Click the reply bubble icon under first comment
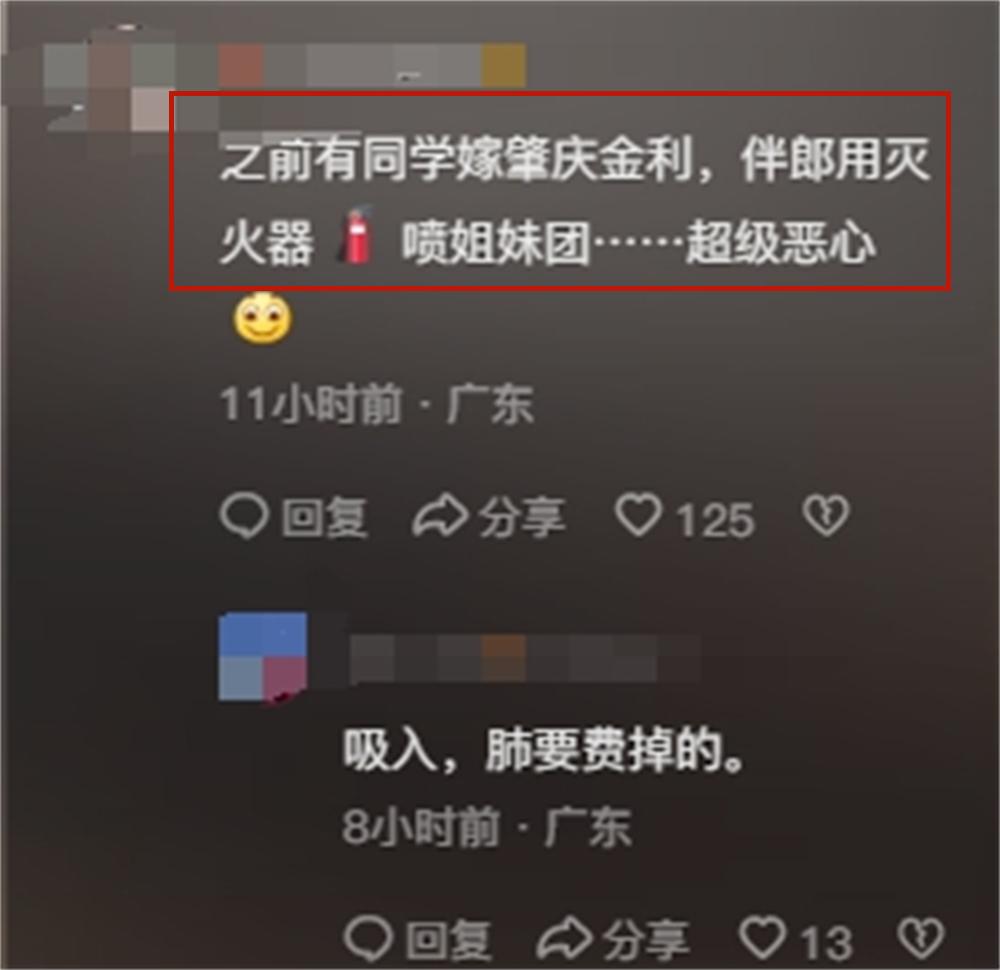The height and width of the screenshot is (970, 1000). click(244, 516)
